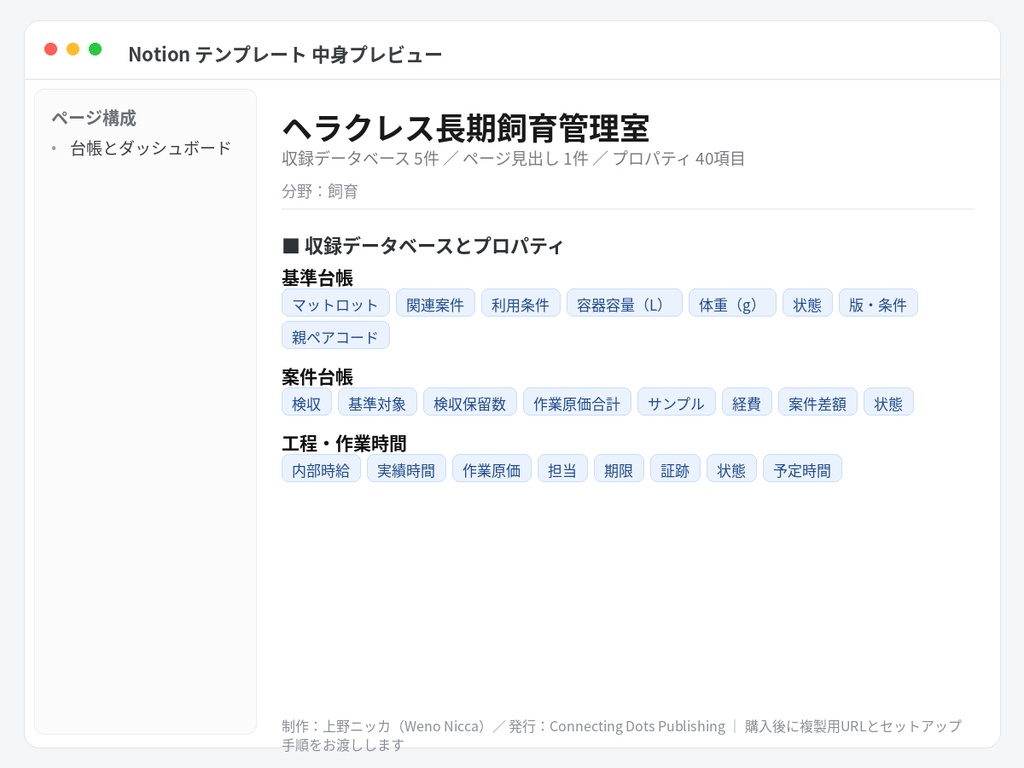Select the 証跡 property tag
1024x768 pixels.
675,468
